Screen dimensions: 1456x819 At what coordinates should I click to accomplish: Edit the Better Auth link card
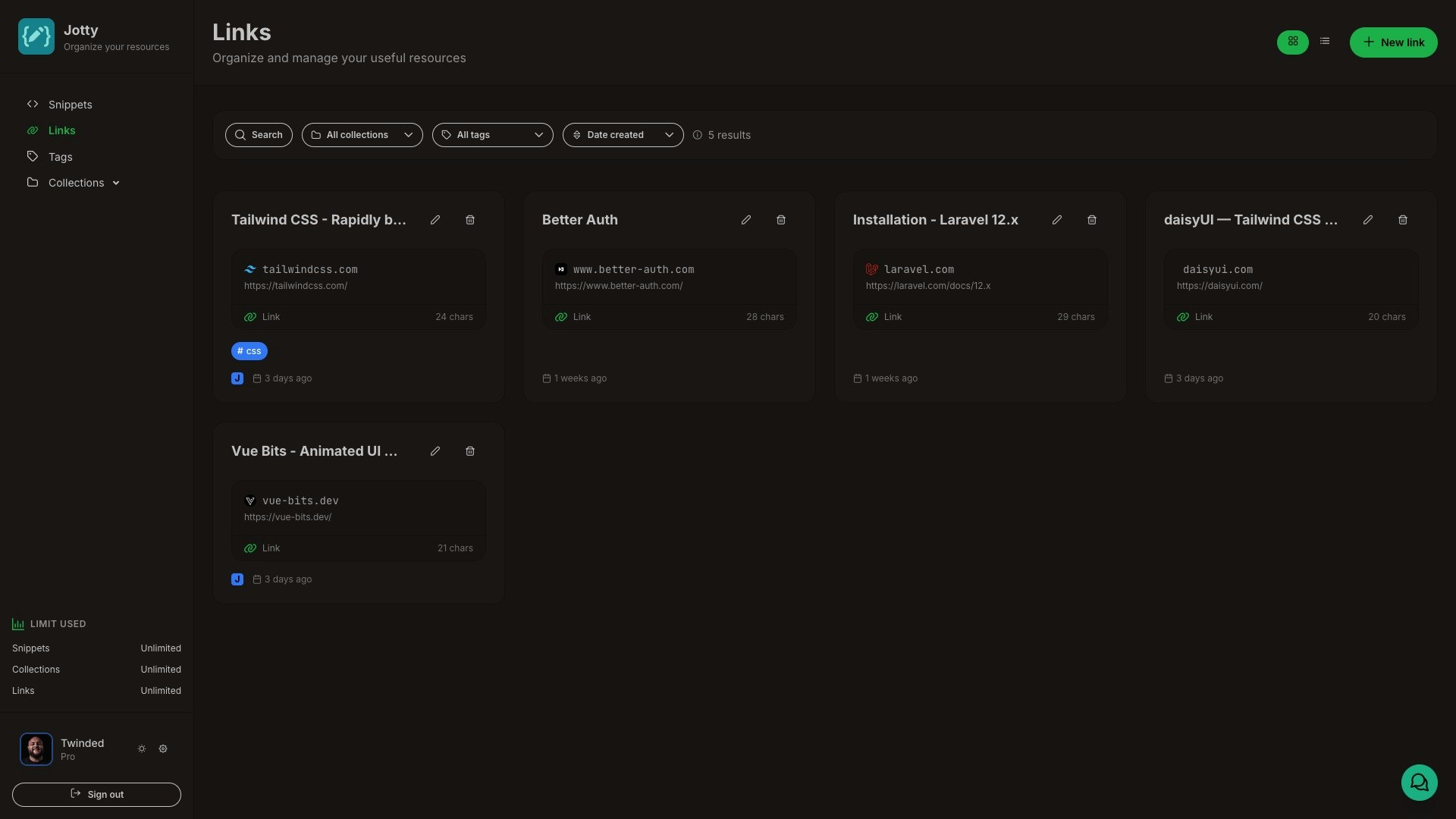click(x=746, y=220)
